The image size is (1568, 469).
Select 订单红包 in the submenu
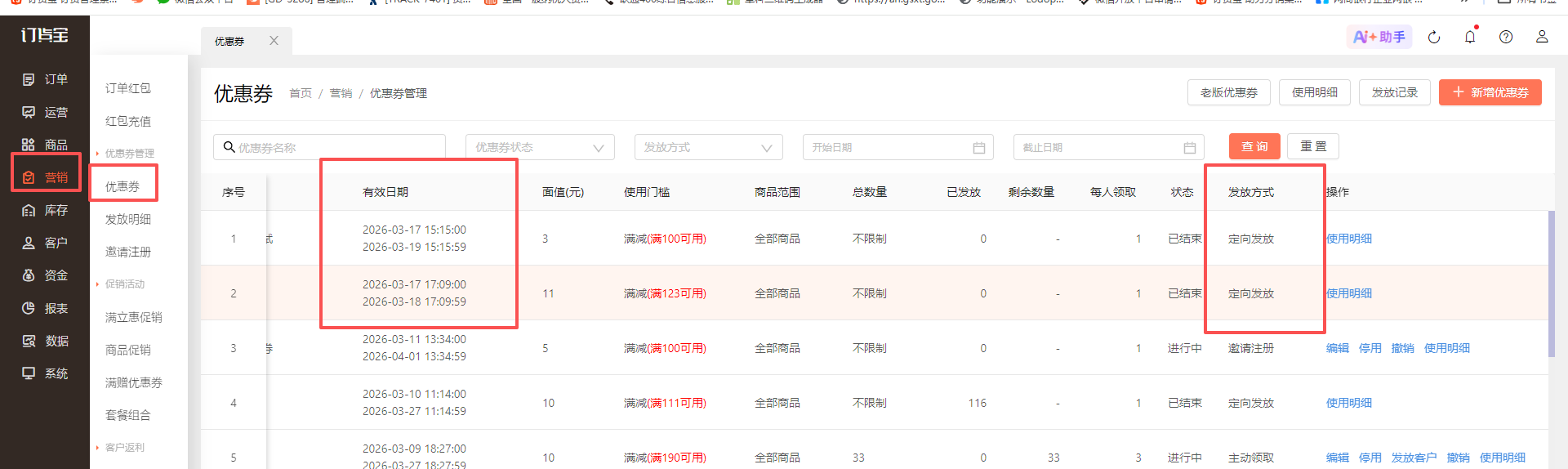coord(128,88)
